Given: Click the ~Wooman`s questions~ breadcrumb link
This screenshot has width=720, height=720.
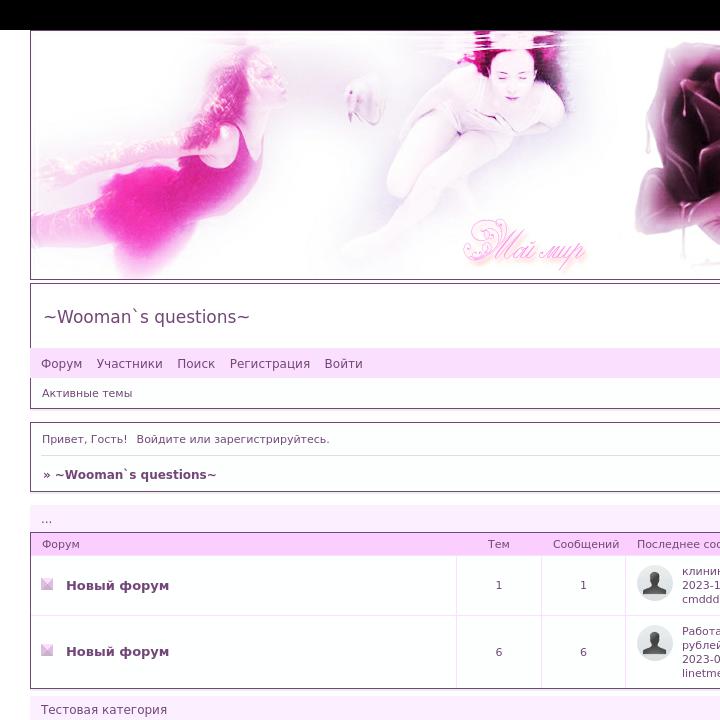Looking at the screenshot, I should [x=135, y=475].
